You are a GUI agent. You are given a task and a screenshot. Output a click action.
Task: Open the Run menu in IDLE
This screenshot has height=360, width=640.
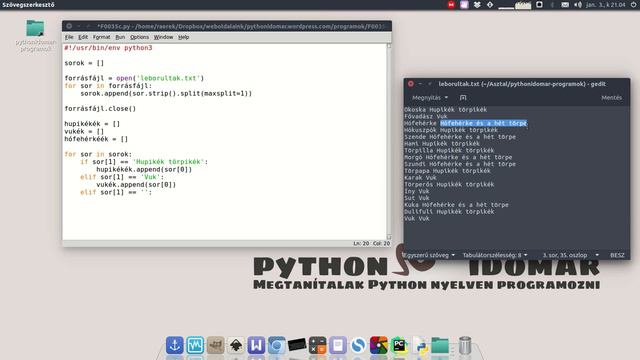click(120, 37)
